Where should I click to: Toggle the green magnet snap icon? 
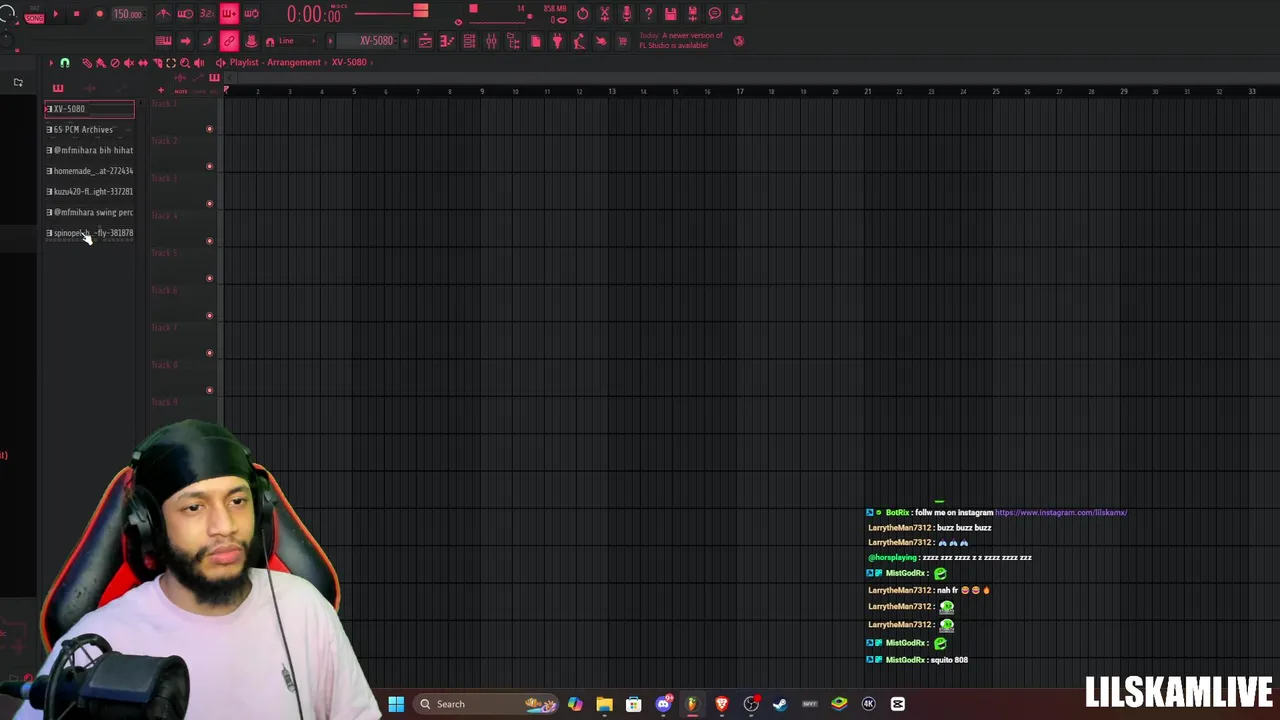65,63
